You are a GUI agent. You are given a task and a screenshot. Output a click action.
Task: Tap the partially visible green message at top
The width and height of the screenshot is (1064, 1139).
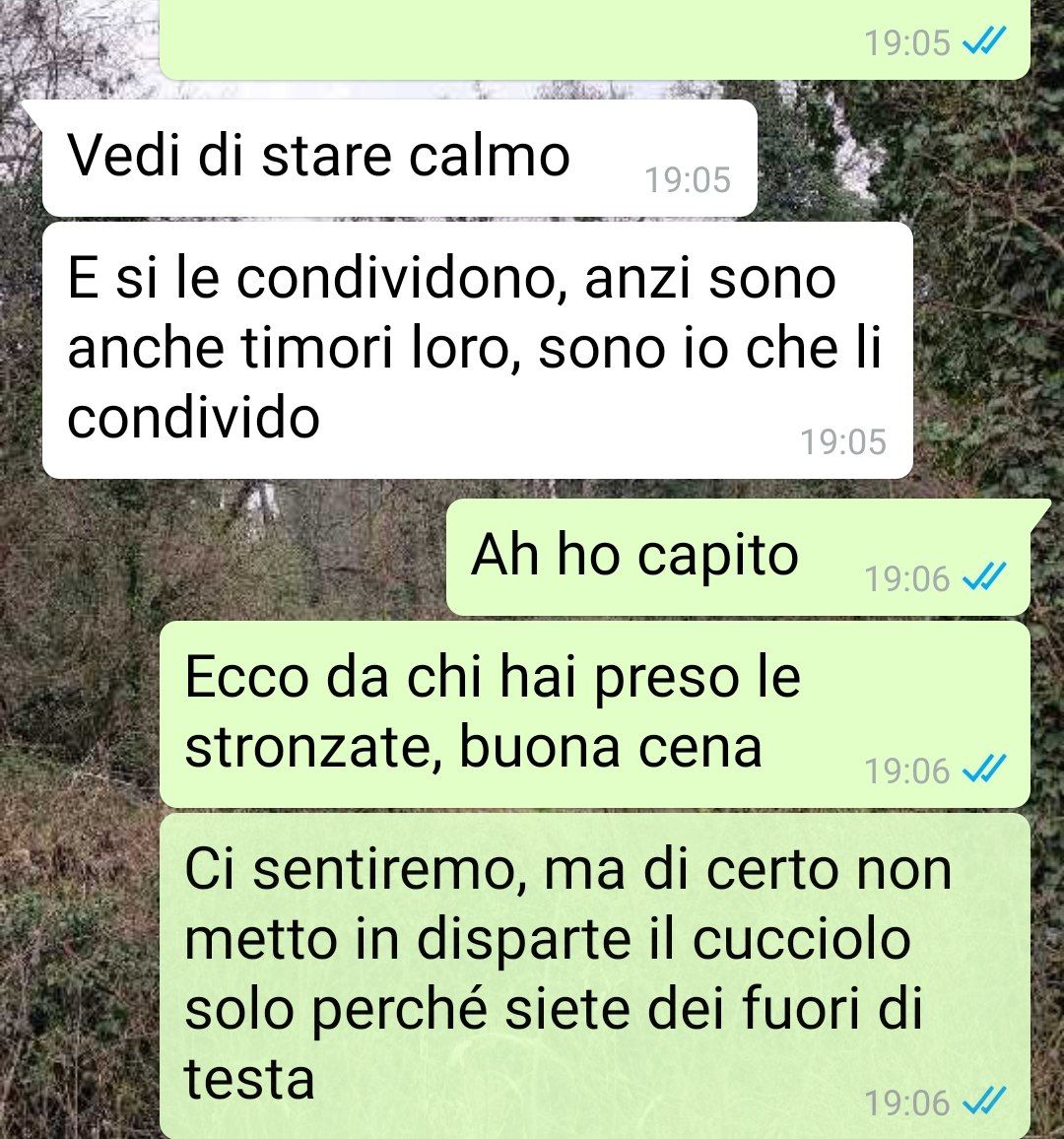pos(594,39)
